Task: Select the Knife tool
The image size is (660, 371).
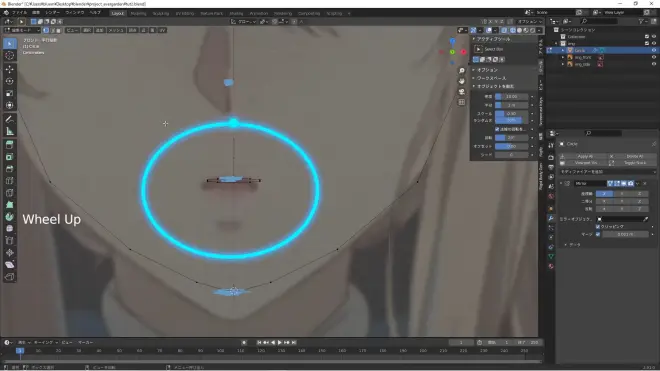Action: 10,193
